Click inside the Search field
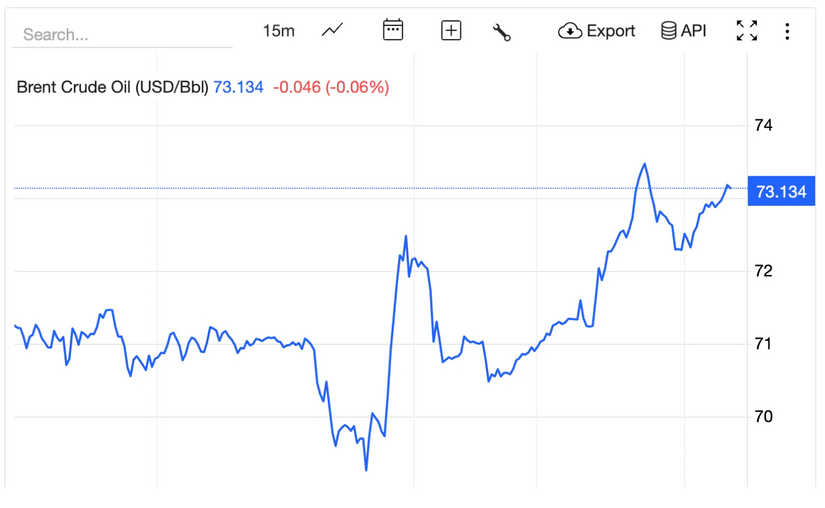The image size is (825, 508). (122, 34)
